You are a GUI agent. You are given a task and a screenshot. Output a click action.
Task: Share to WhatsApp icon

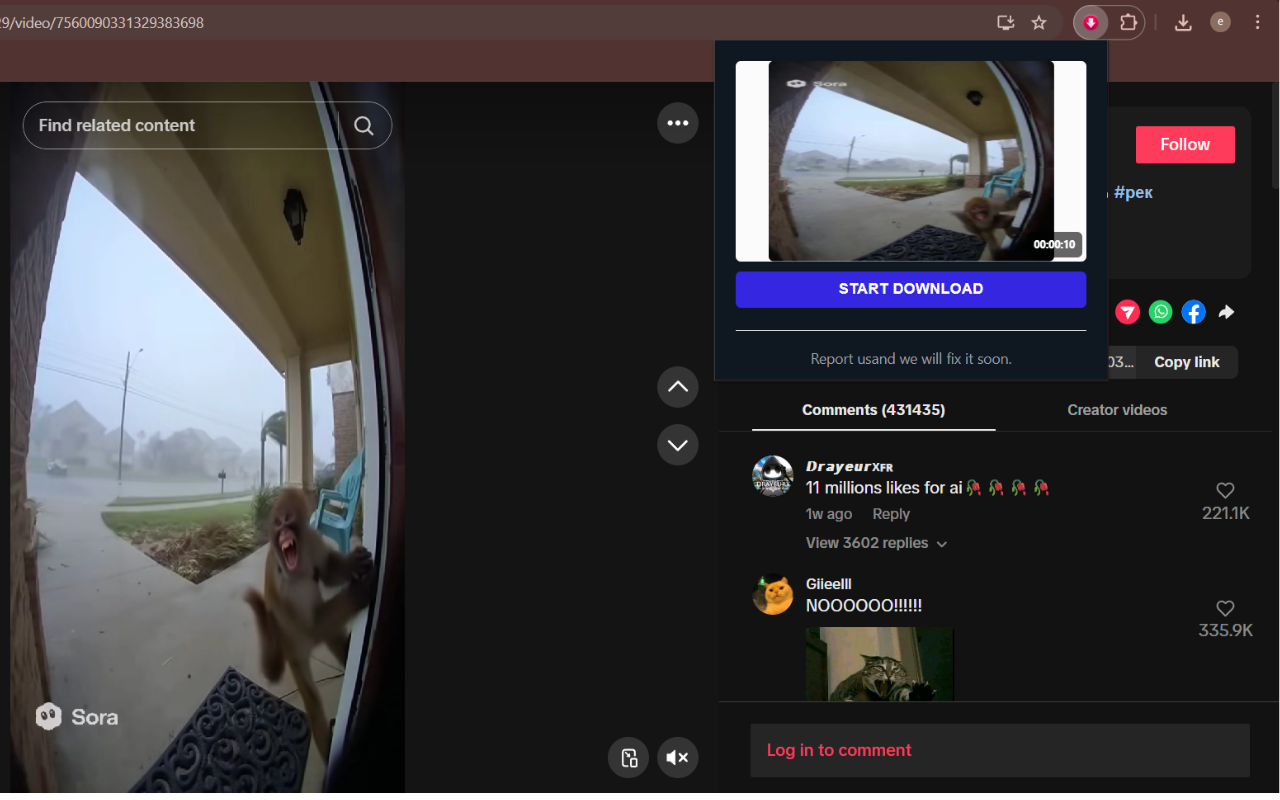coord(1160,312)
